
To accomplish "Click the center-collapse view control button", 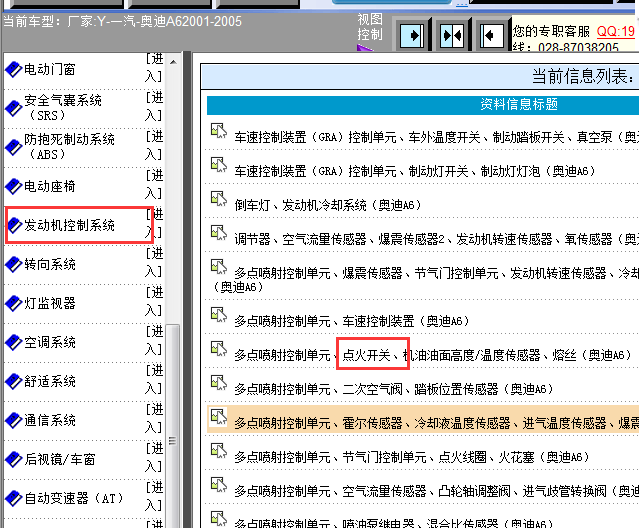I will click(452, 36).
